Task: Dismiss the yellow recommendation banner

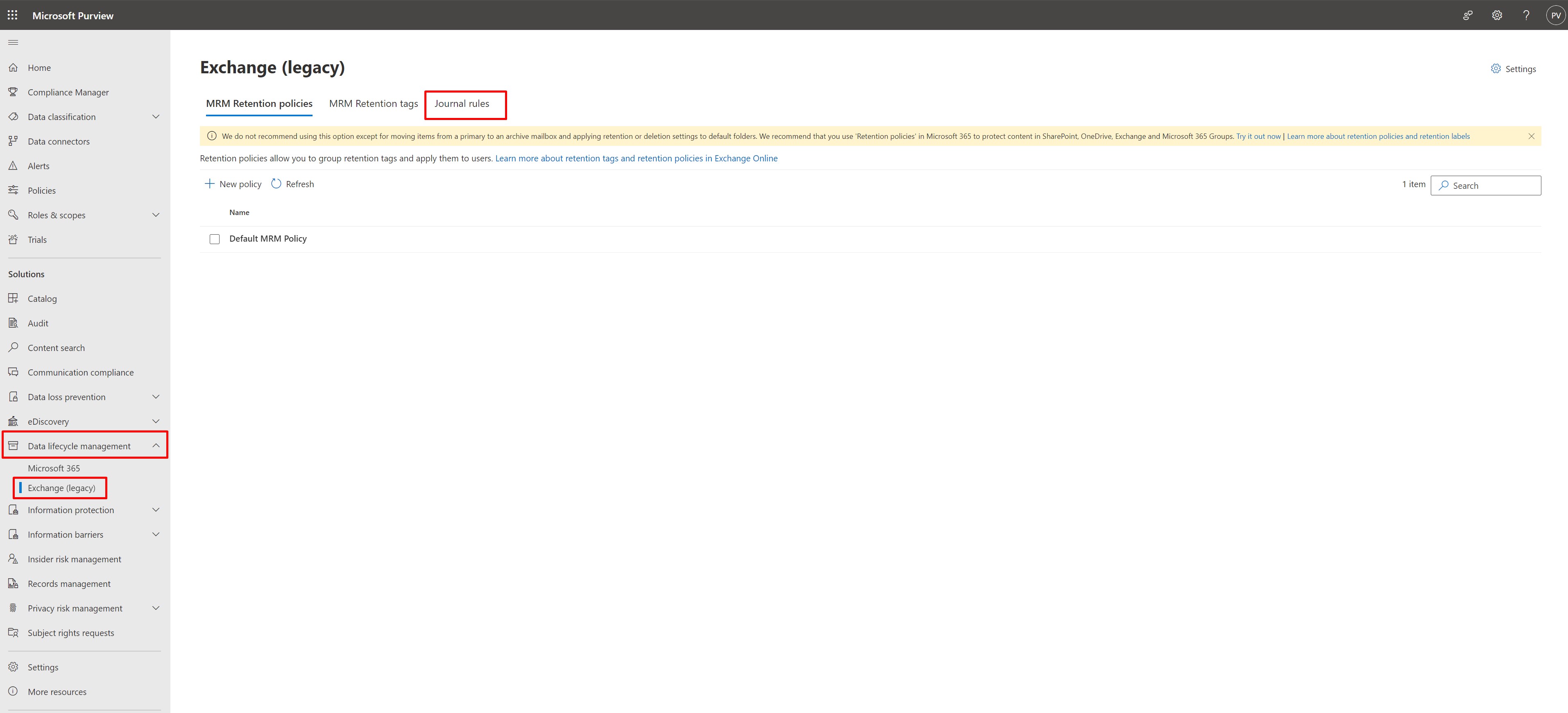Action: click(1532, 136)
